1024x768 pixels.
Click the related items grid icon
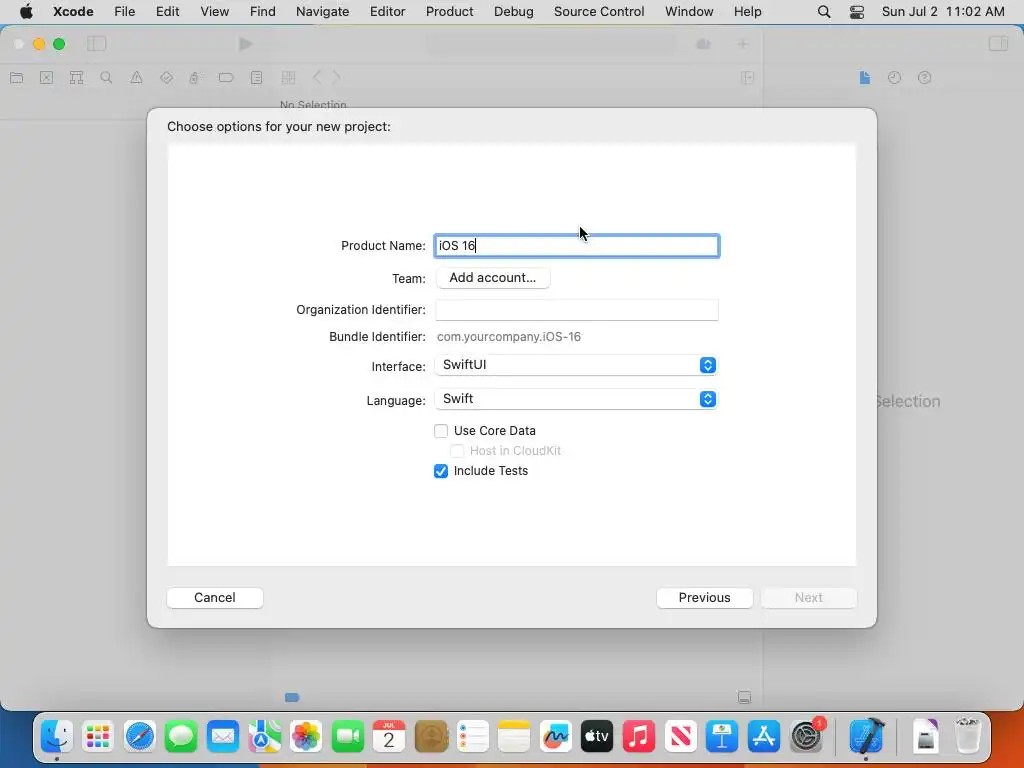(x=288, y=78)
